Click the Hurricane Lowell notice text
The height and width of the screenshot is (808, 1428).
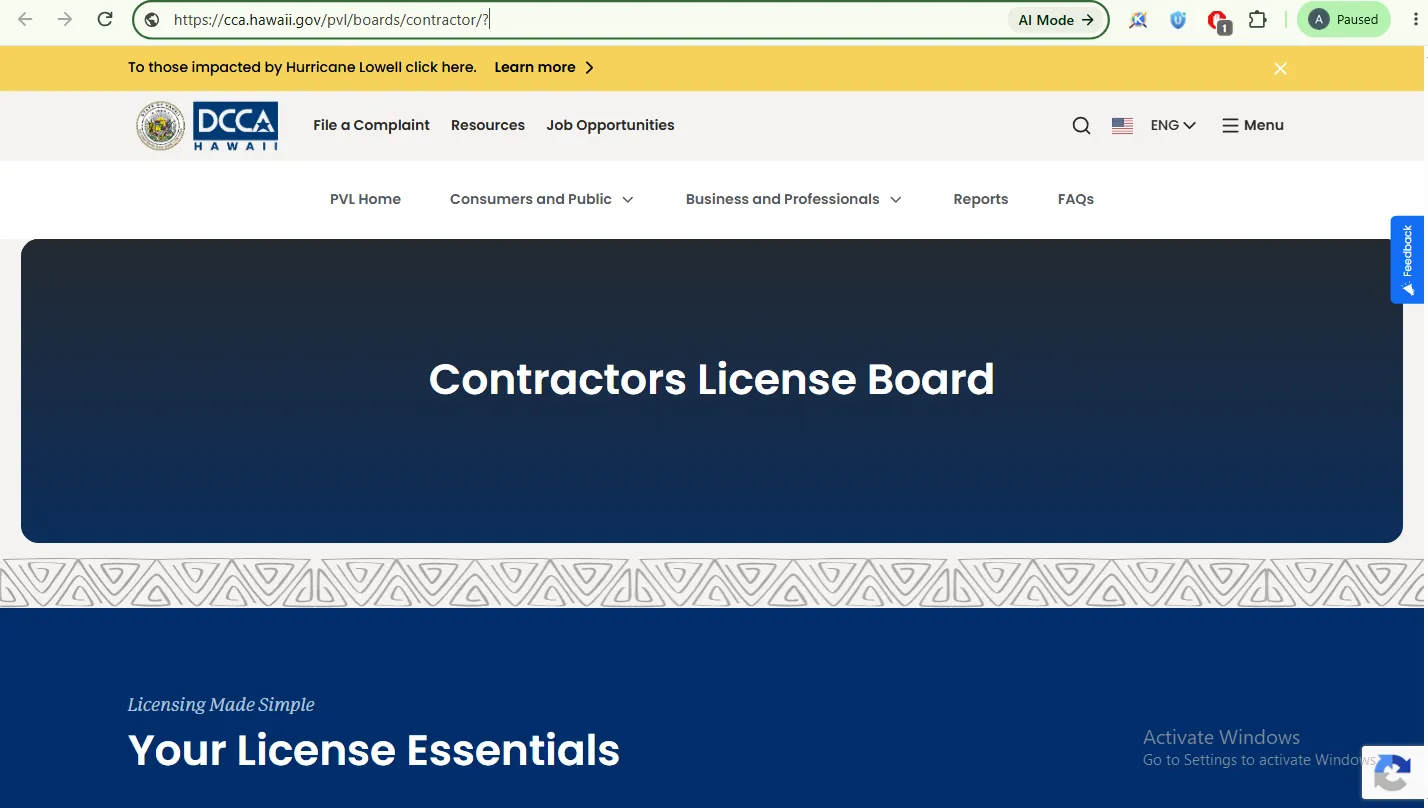[x=302, y=67]
